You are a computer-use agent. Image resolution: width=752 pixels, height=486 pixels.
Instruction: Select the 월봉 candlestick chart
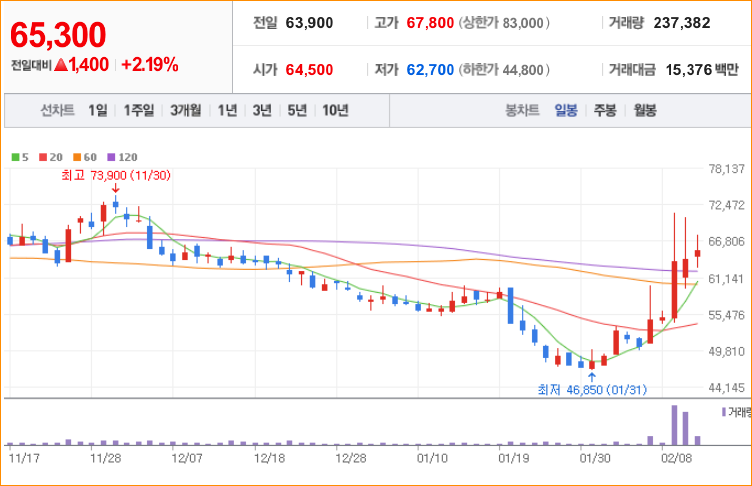coord(645,110)
